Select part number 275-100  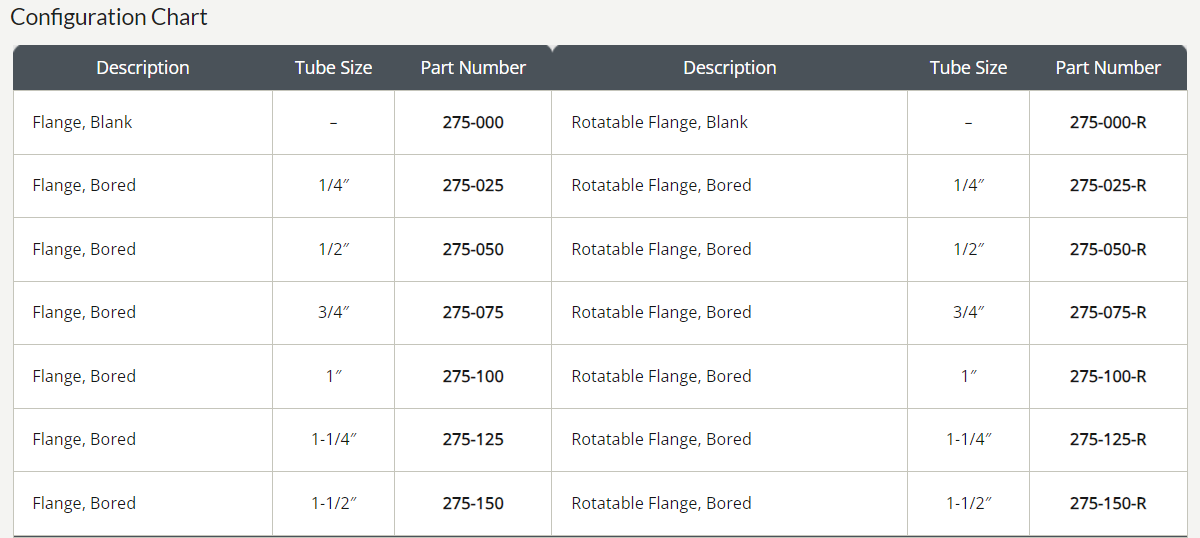coord(473,377)
